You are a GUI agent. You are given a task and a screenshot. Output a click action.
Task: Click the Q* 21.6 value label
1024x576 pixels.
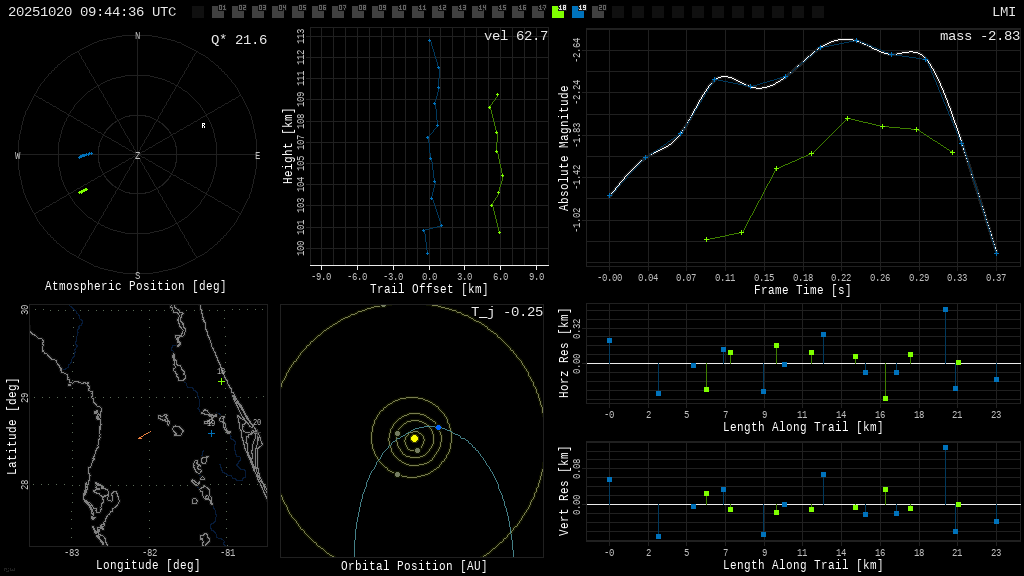(x=239, y=40)
